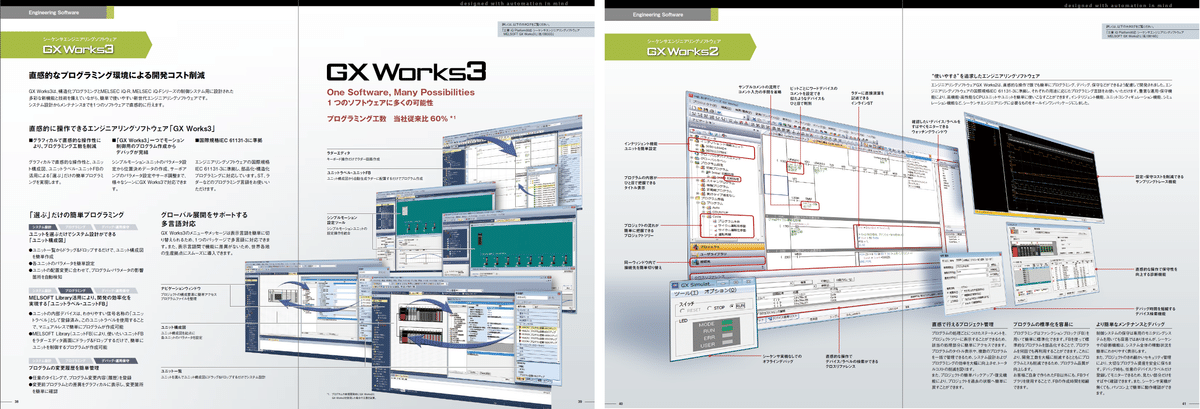
Task: Open the オプション(O) menu in GX Simulator2
Action: (x=720, y=291)
